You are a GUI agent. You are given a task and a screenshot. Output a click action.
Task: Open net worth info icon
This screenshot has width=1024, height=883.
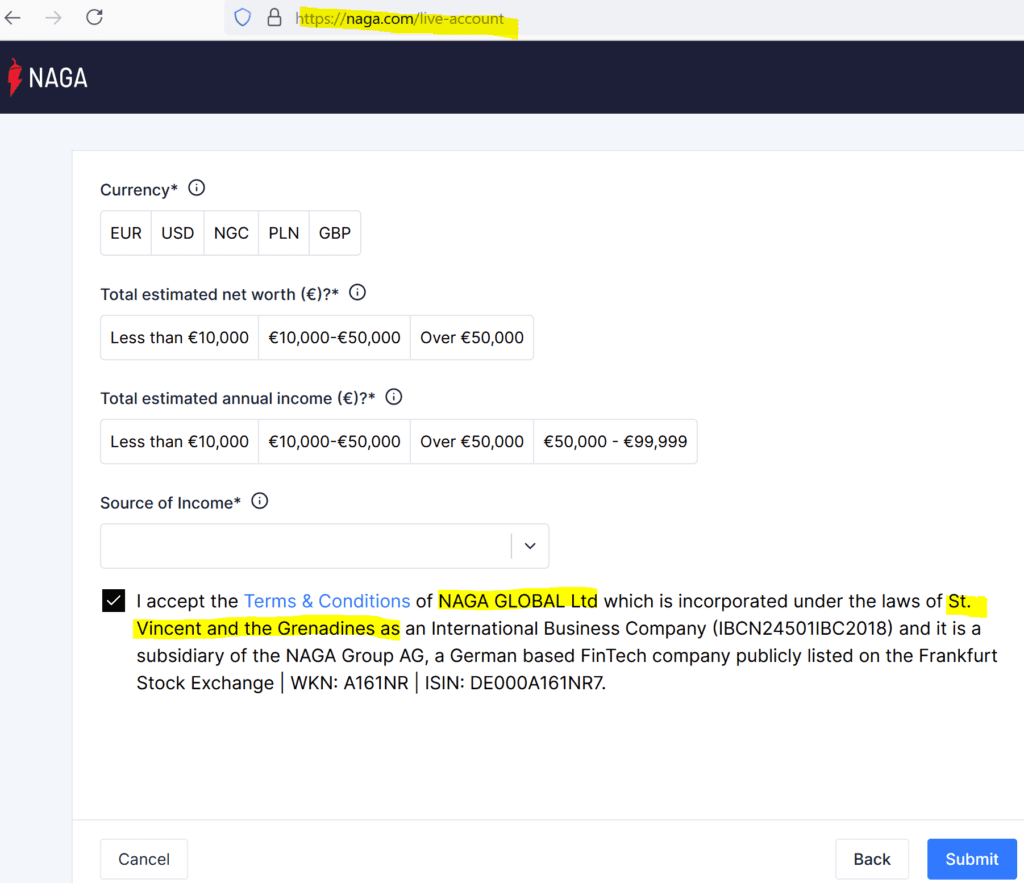click(x=357, y=293)
